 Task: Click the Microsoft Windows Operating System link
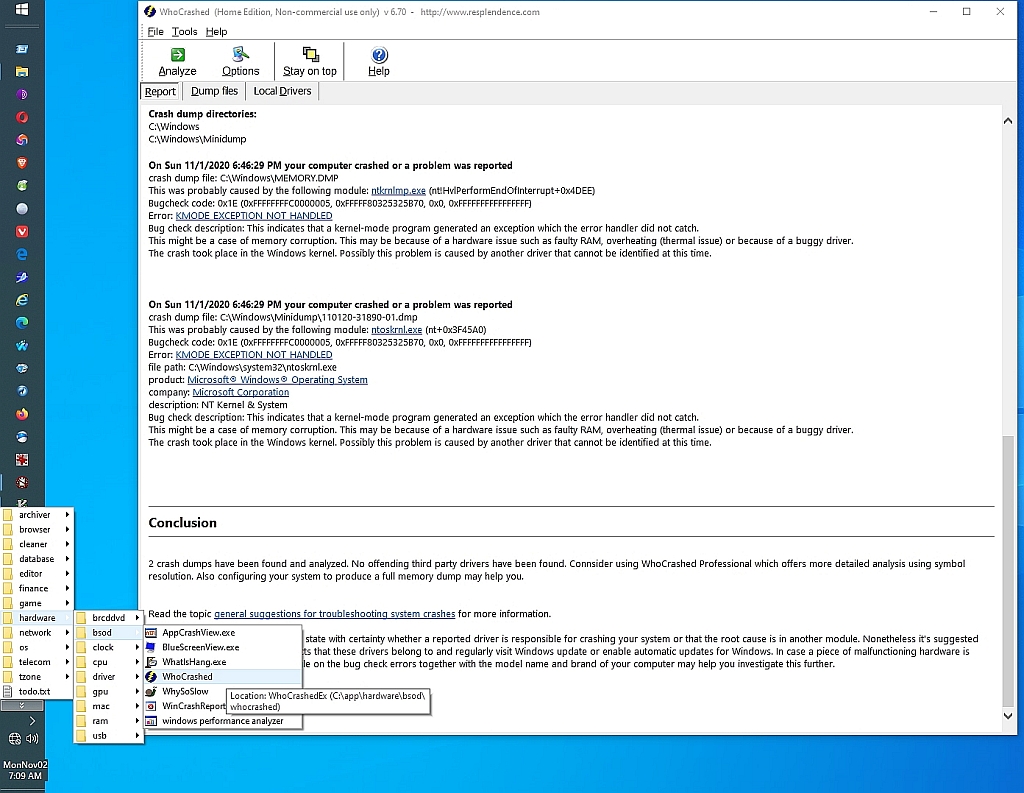pyautogui.click(x=278, y=380)
